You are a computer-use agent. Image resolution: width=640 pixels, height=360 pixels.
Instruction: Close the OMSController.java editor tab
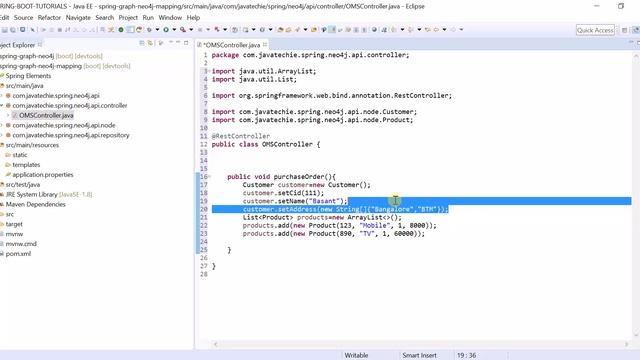[265, 44]
